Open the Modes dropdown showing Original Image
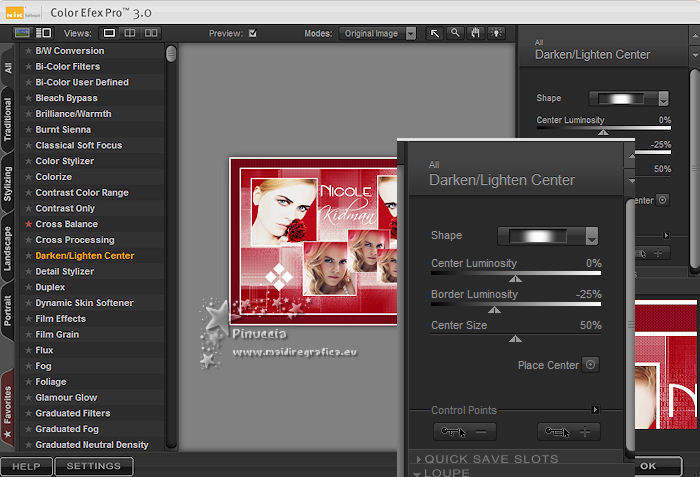 [378, 33]
